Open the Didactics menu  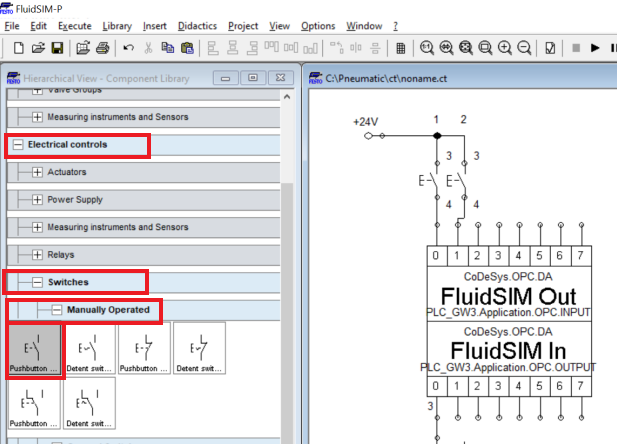click(x=195, y=25)
